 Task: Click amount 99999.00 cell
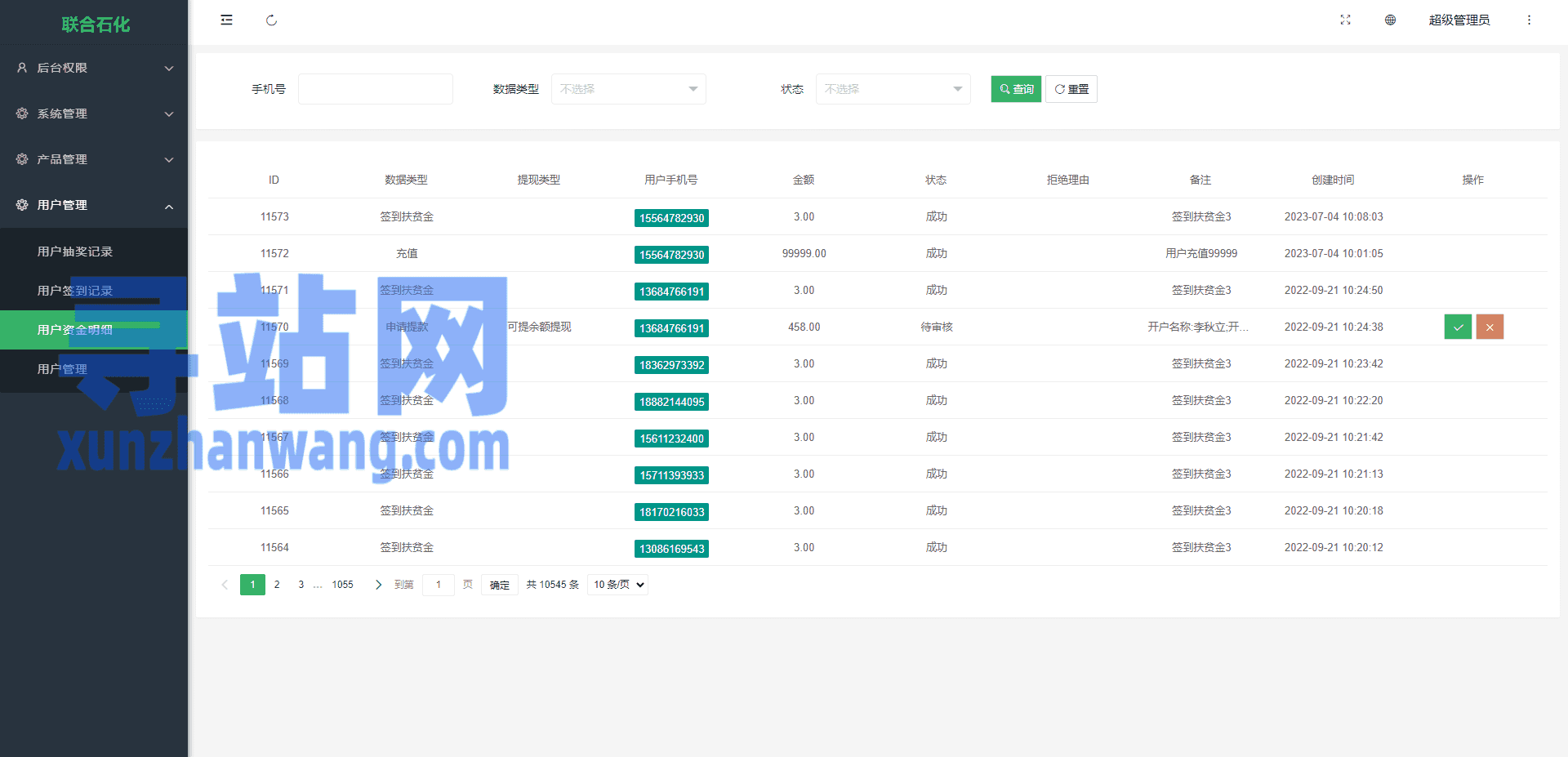point(804,253)
